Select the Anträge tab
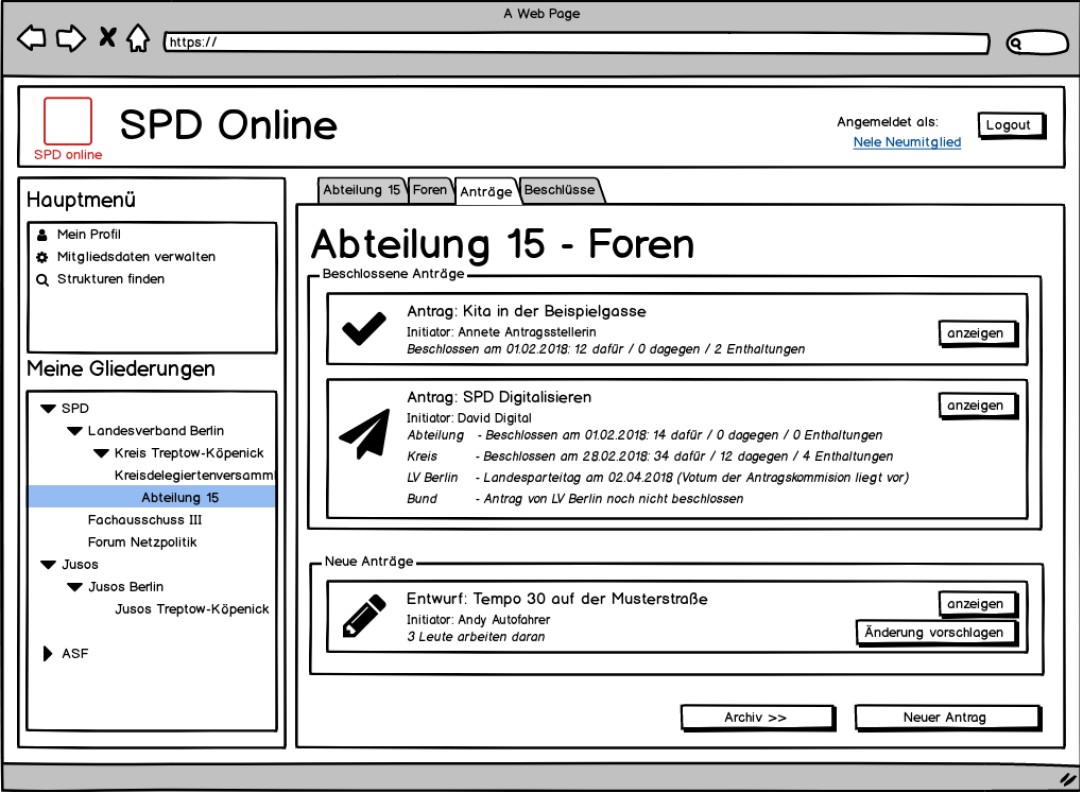The width and height of the screenshot is (1080, 792). pos(486,191)
